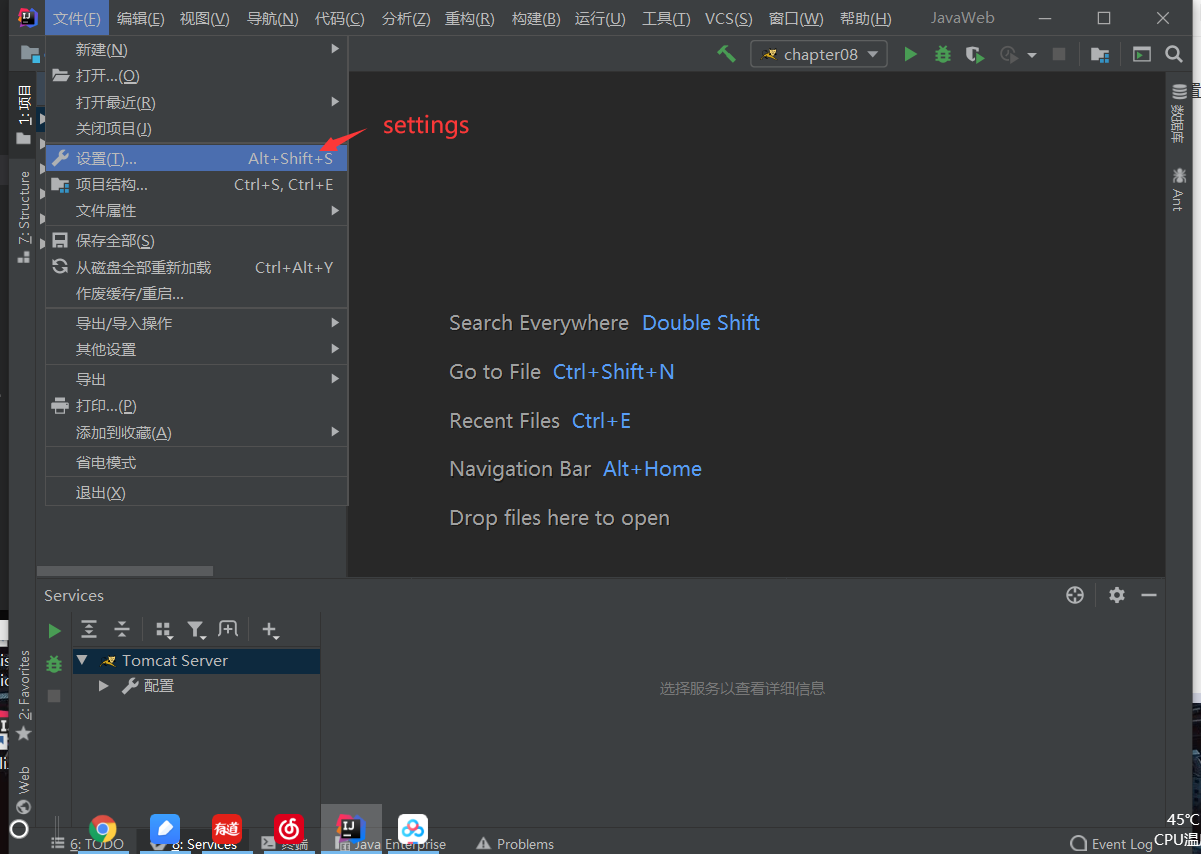Run chapter08 with coverage using the shield icon
1201x854 pixels.
pyautogui.click(x=974, y=54)
